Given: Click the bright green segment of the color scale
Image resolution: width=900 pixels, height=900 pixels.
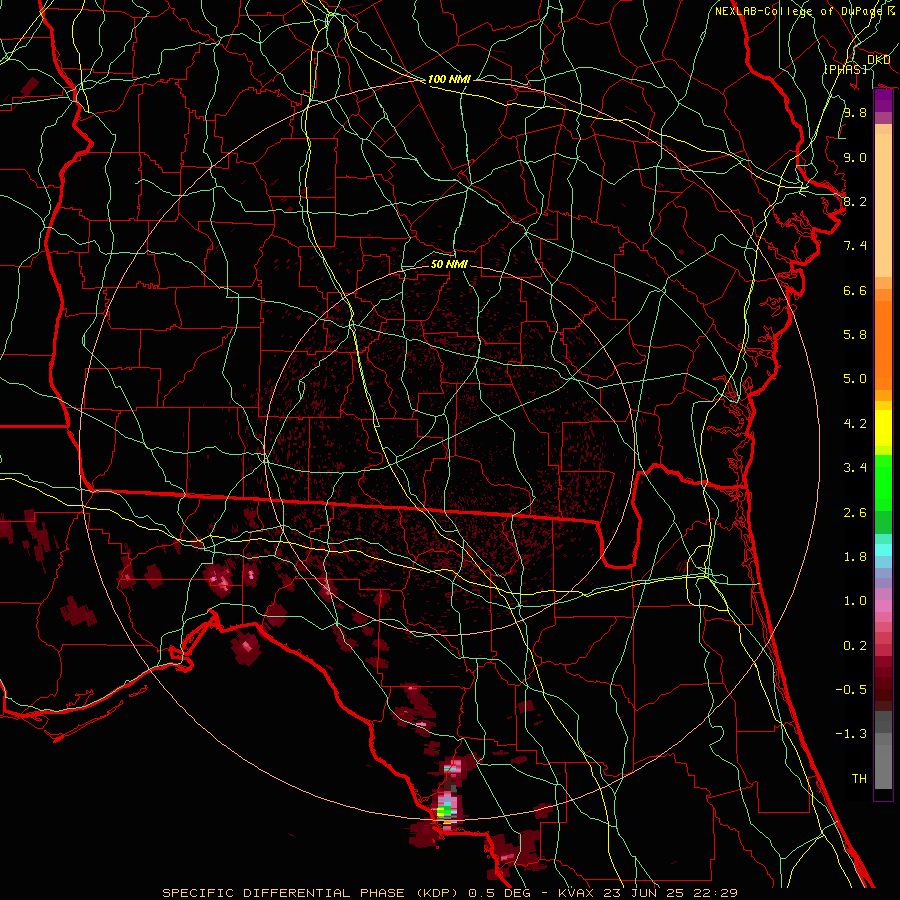Looking at the screenshot, I should (883, 482).
